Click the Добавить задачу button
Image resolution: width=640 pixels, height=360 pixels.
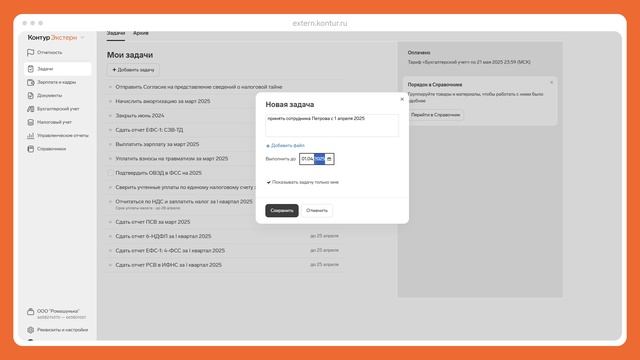point(133,70)
